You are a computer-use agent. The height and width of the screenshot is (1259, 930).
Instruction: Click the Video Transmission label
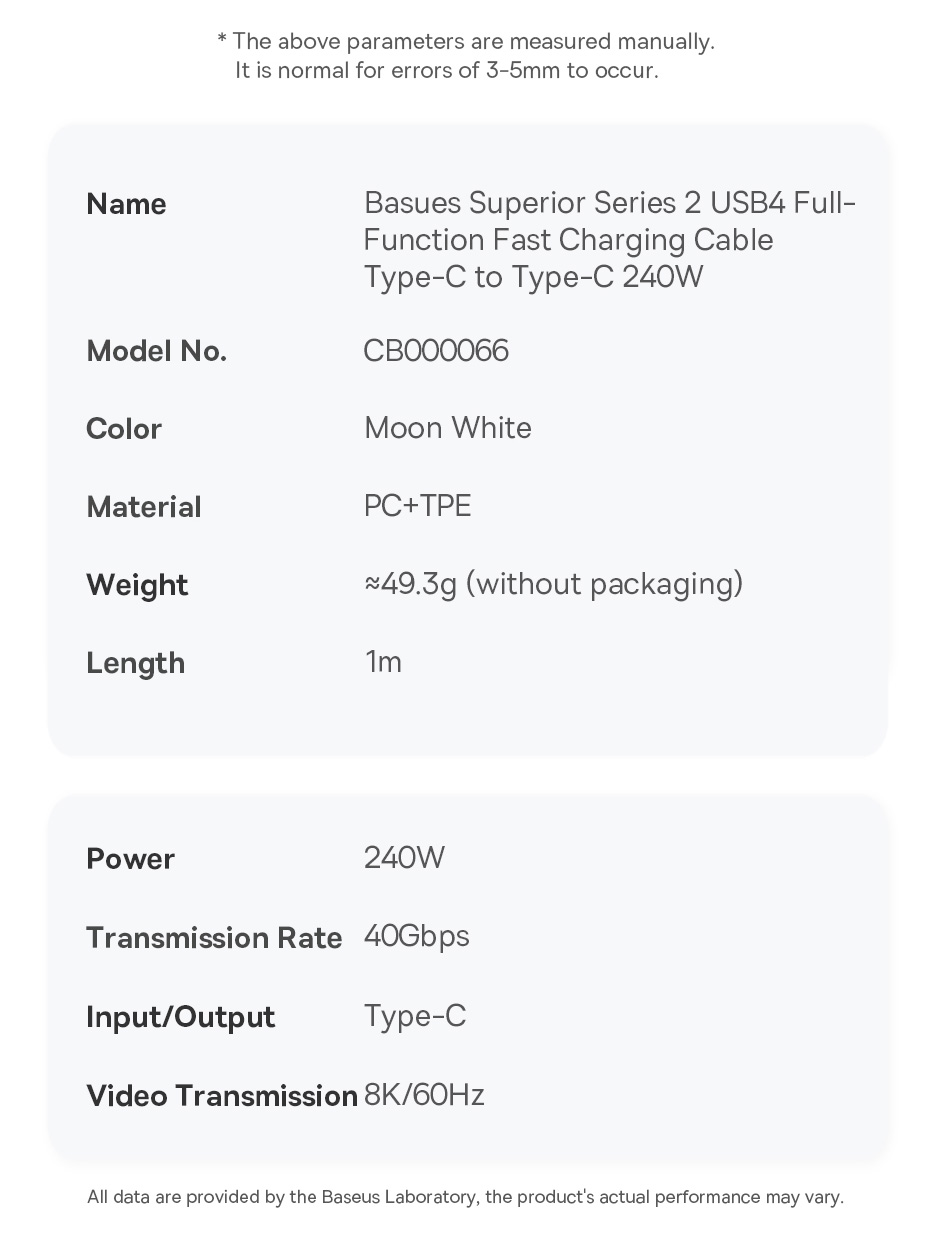pyautogui.click(x=222, y=1096)
